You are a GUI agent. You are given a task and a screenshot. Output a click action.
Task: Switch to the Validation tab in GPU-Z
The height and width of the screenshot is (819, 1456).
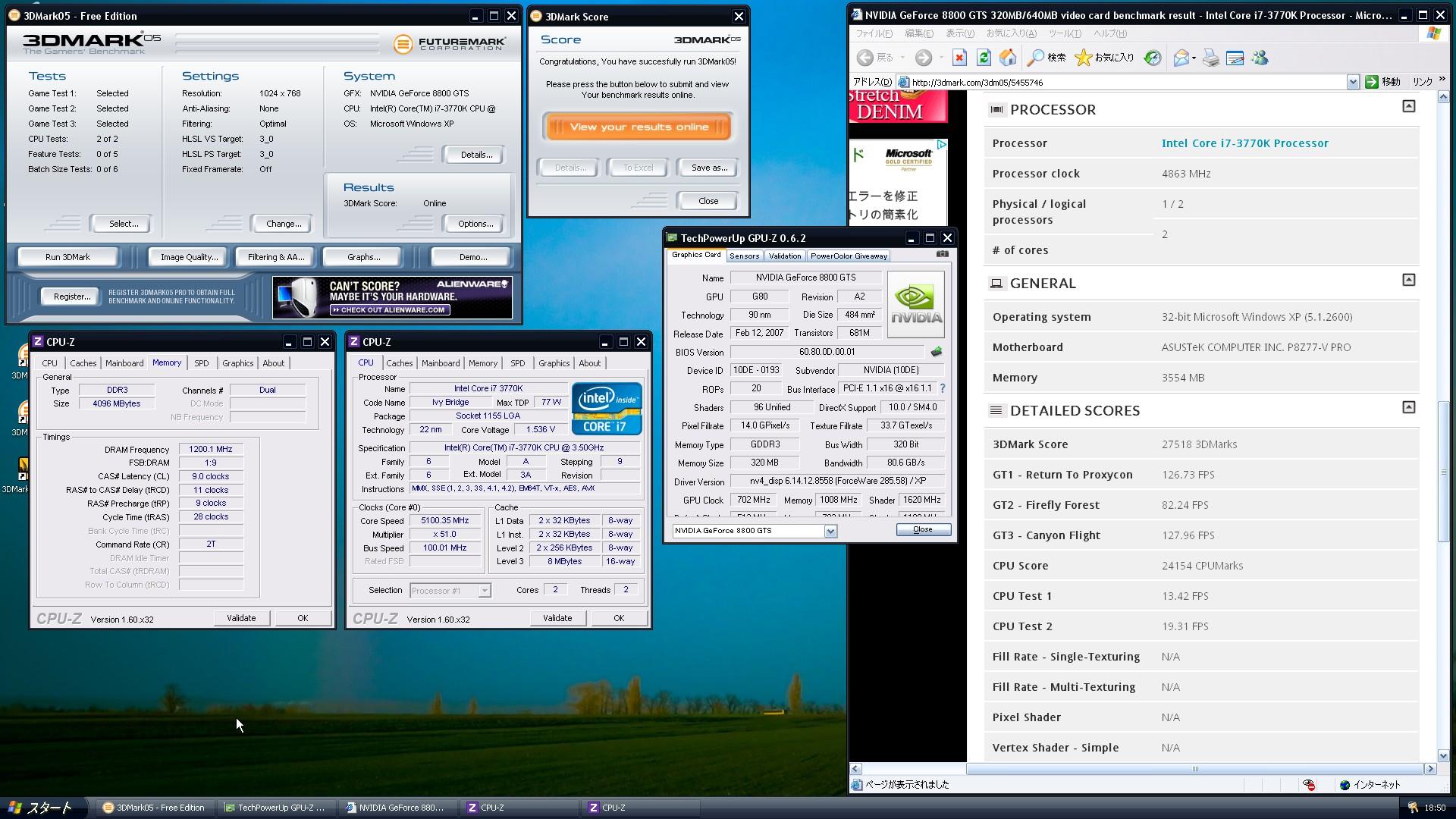784,256
